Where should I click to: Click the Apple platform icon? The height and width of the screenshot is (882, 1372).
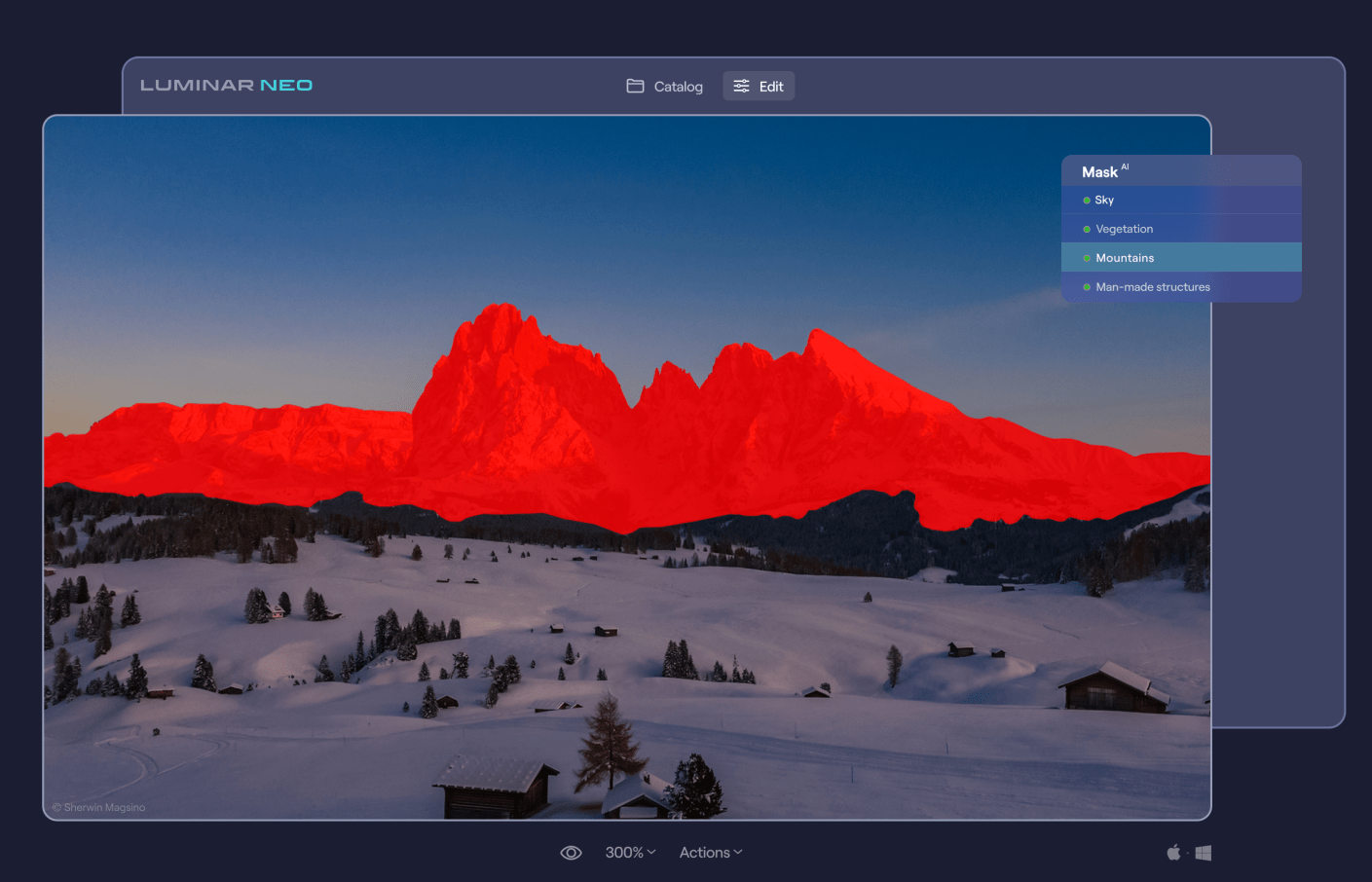click(1173, 853)
